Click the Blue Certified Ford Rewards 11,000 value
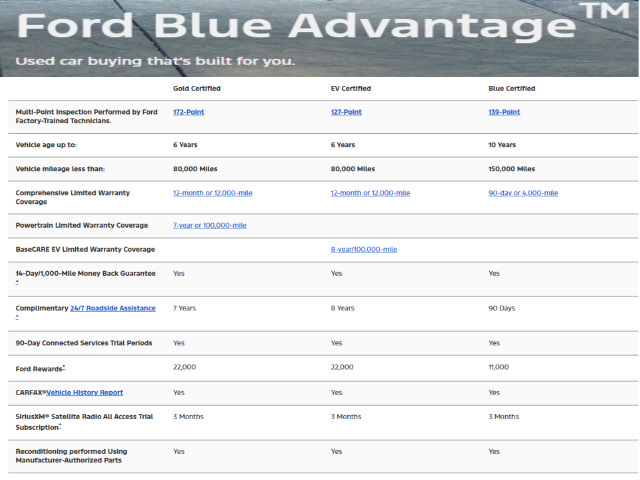640x480 pixels. point(498,367)
